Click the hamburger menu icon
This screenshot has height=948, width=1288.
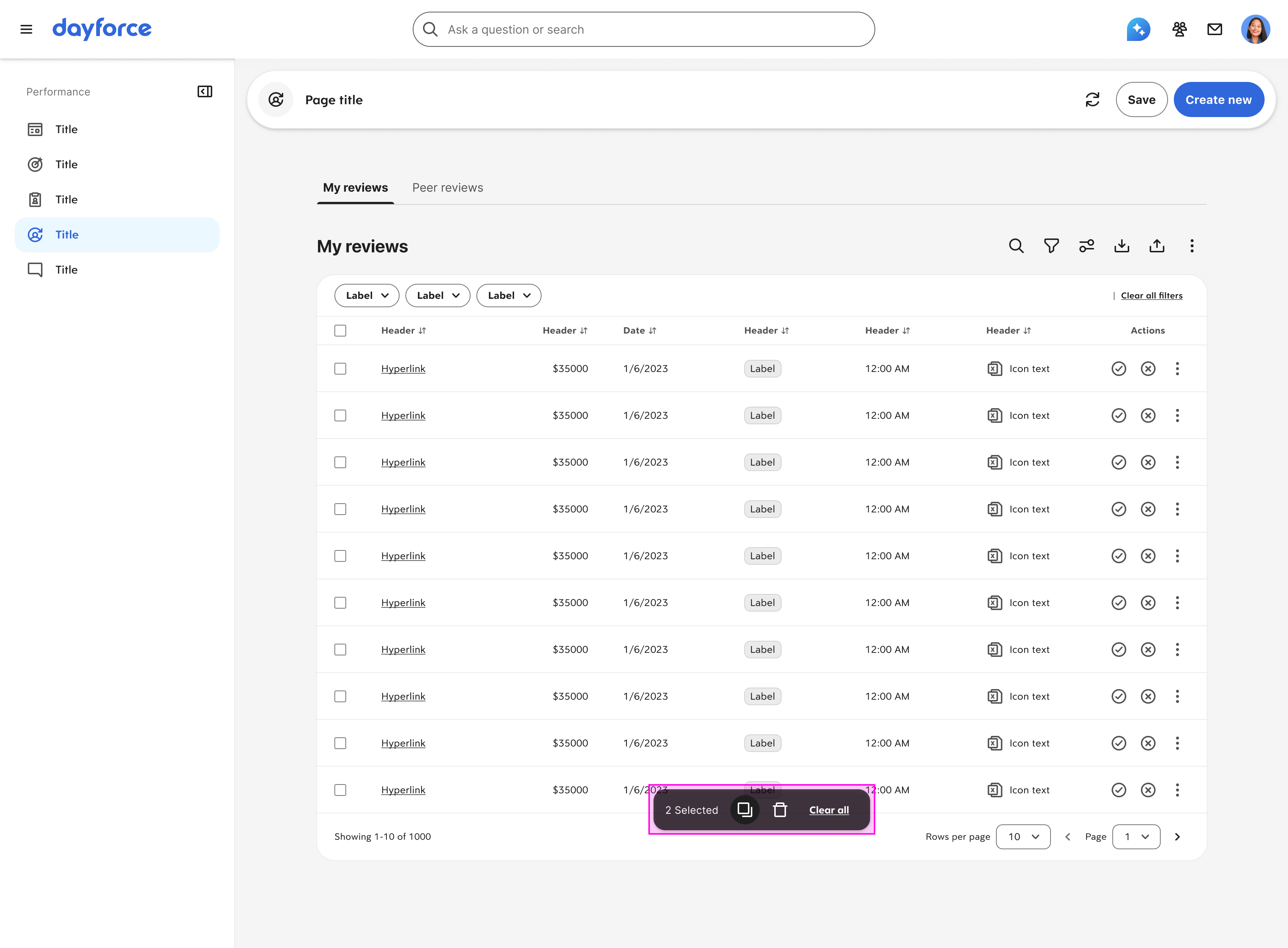[x=26, y=29]
